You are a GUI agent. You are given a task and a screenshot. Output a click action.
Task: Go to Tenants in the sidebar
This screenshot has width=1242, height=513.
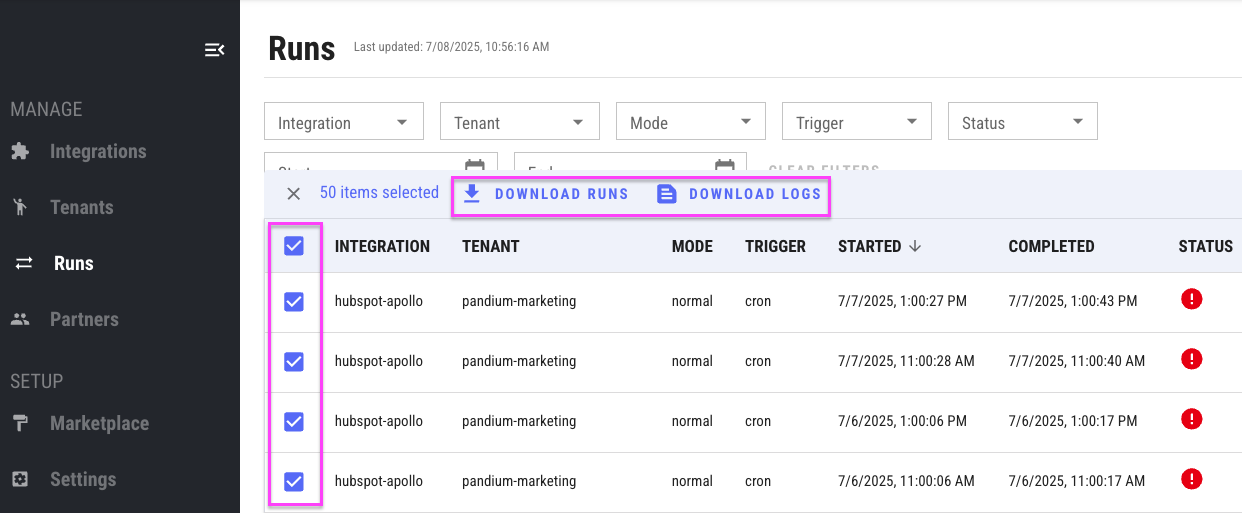tap(81, 208)
